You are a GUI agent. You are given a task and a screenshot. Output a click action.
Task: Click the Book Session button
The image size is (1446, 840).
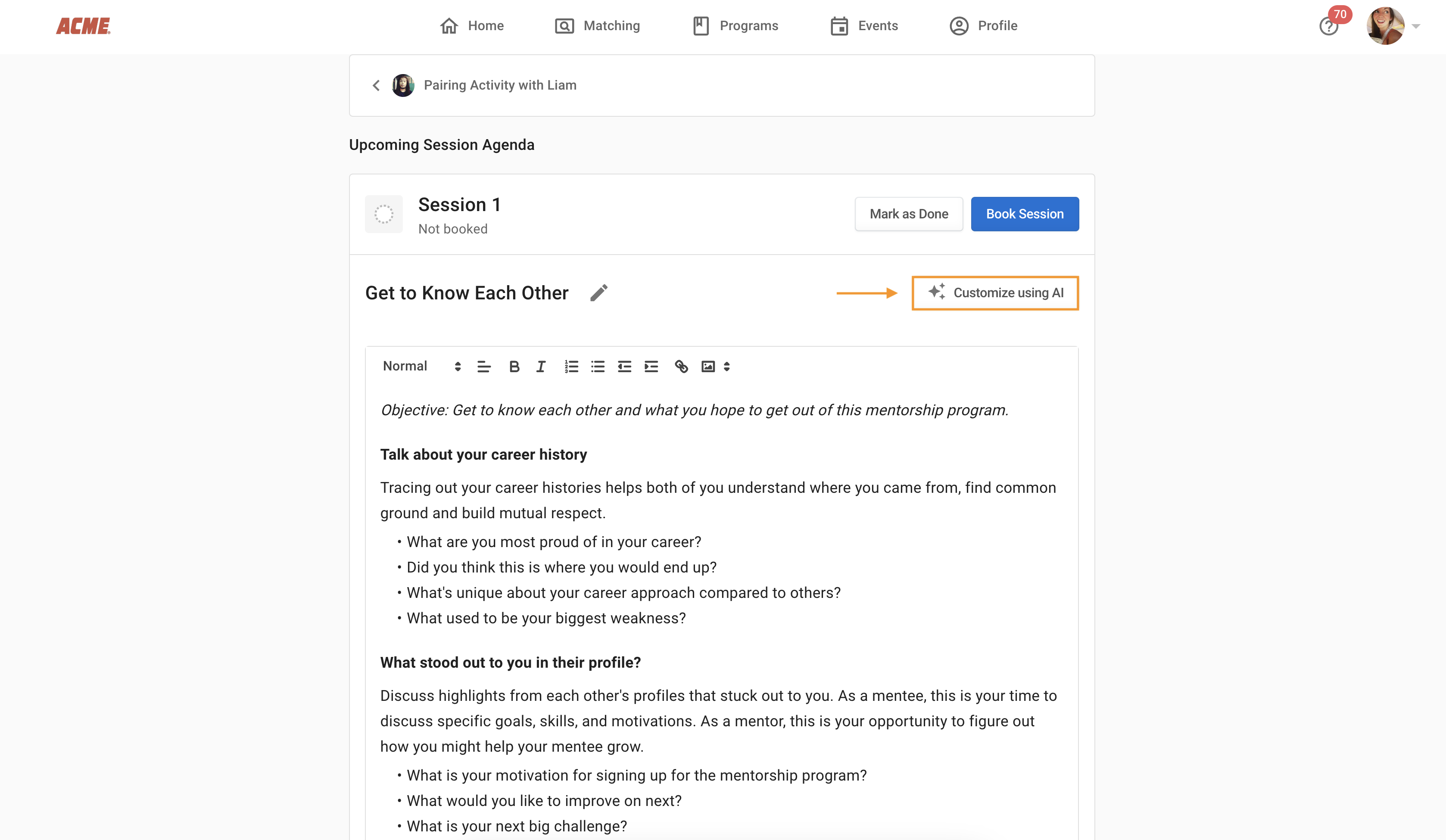[x=1024, y=214]
